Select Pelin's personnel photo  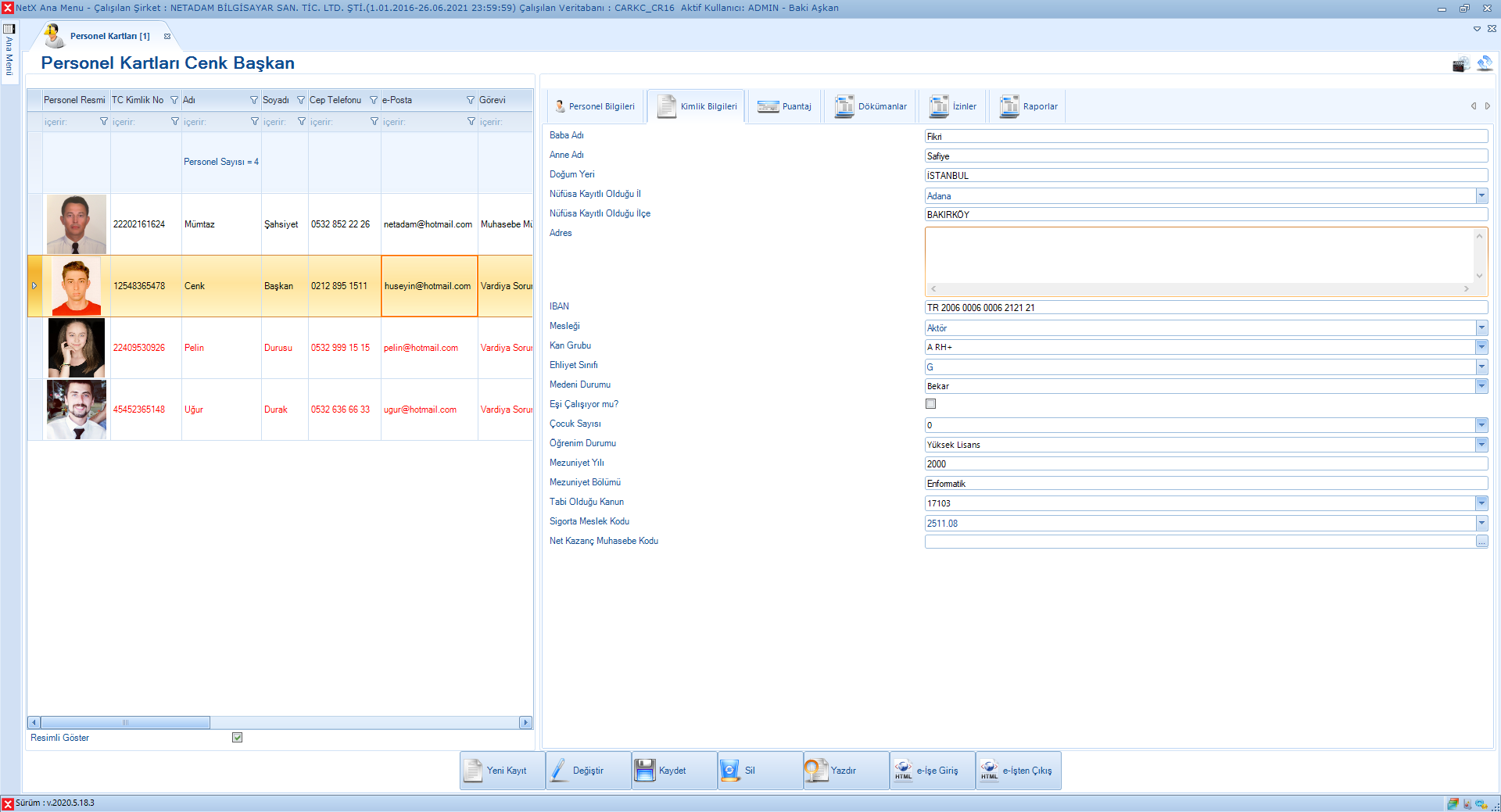coord(77,348)
